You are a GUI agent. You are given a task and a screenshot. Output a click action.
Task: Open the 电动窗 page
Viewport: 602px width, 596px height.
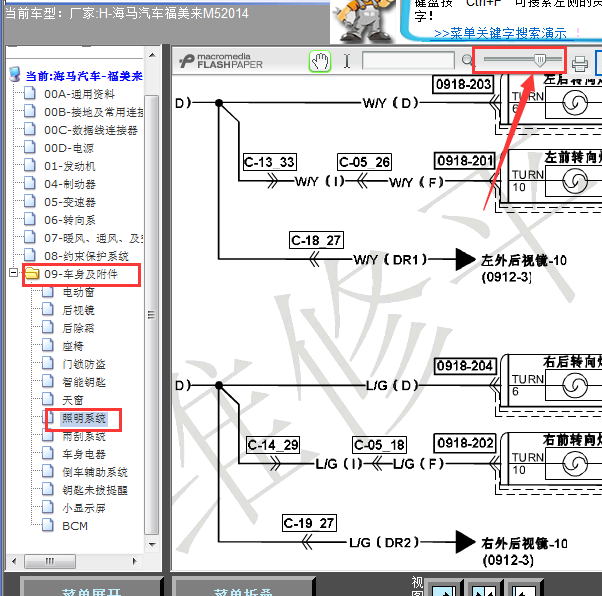78,292
